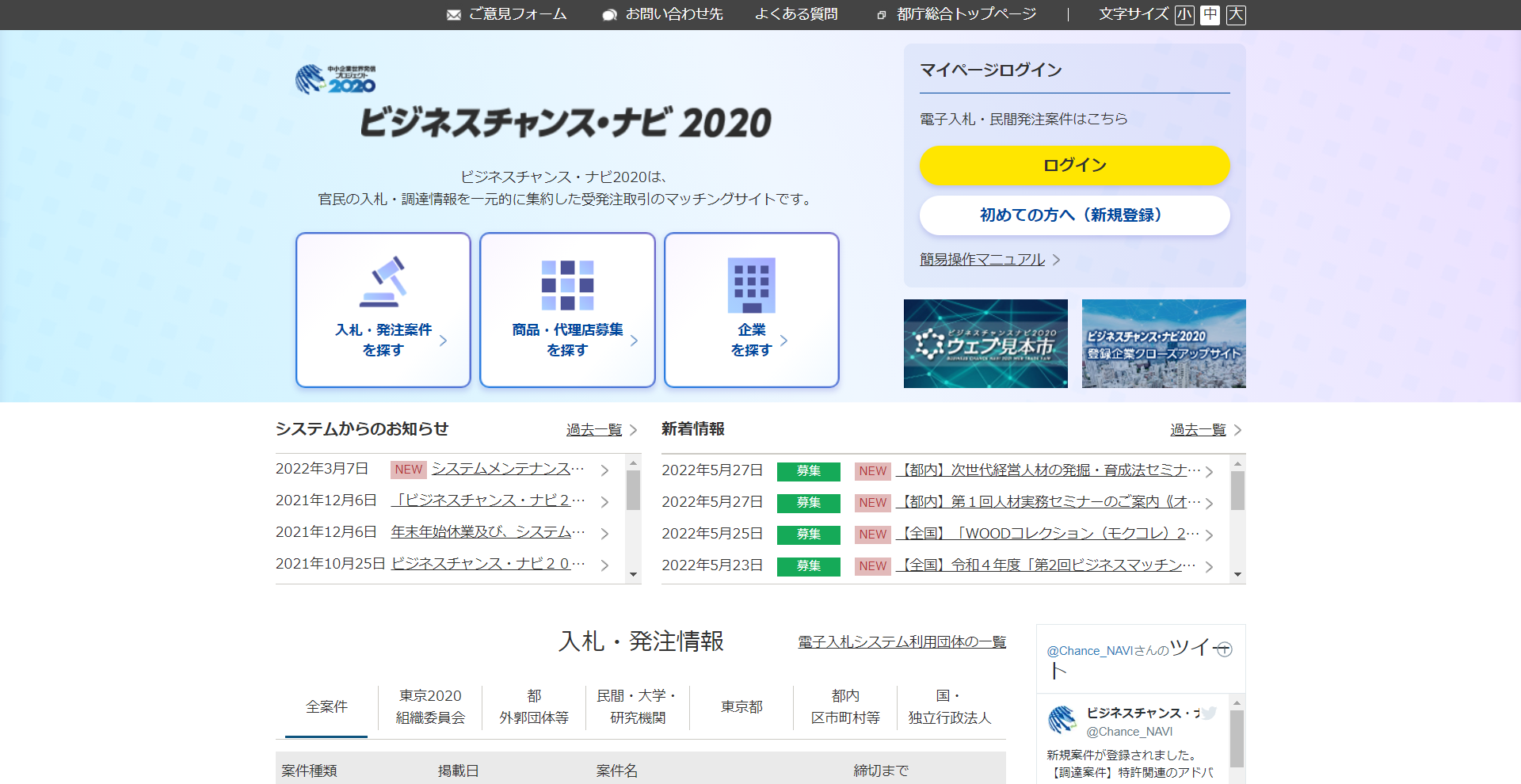Screen dimensions: 1521x784
Task: Click the arrow on the 2022年3月7日 notice row
Action: point(604,470)
